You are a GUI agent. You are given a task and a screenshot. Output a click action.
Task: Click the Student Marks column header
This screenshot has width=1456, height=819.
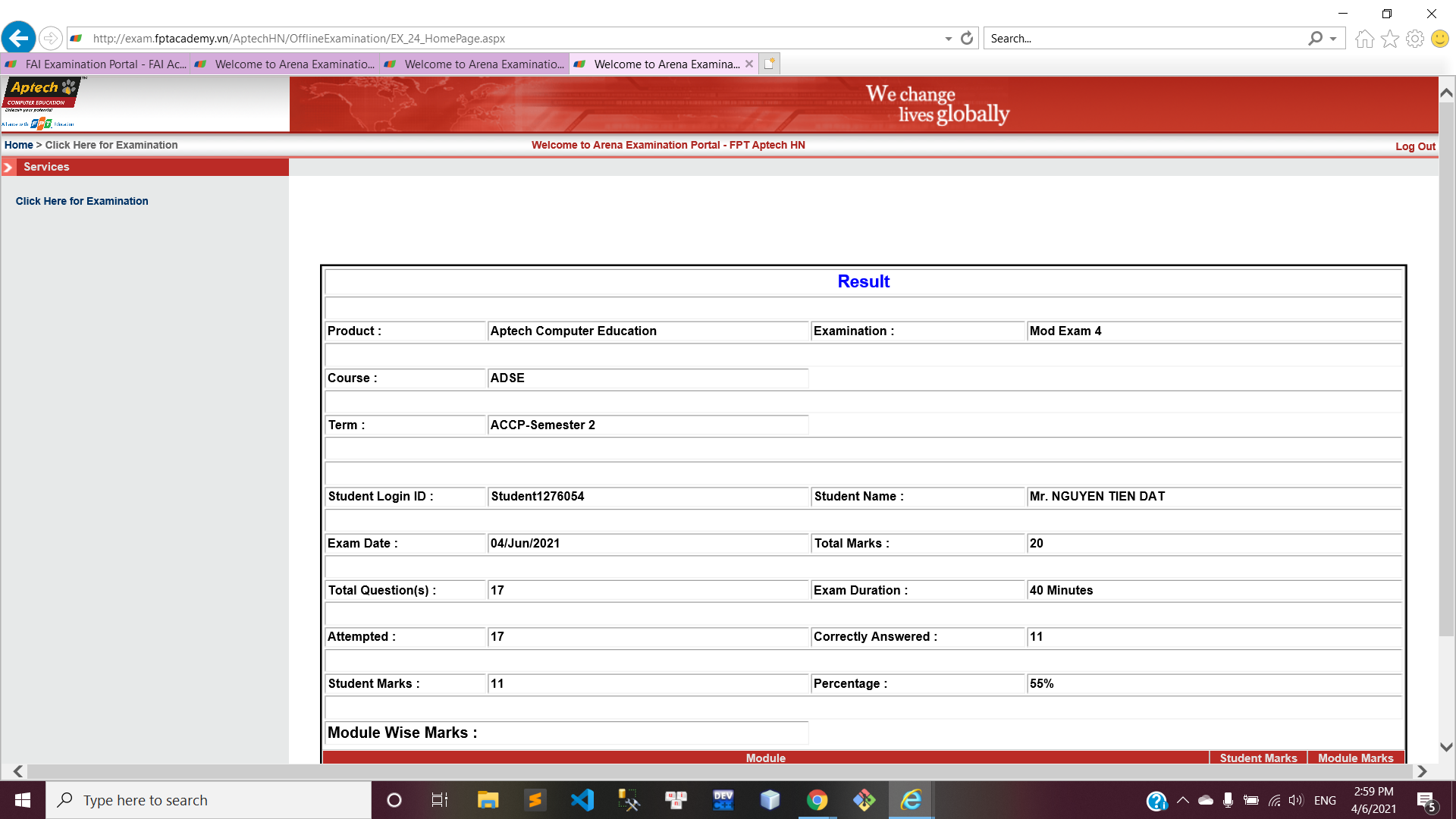point(1258,758)
